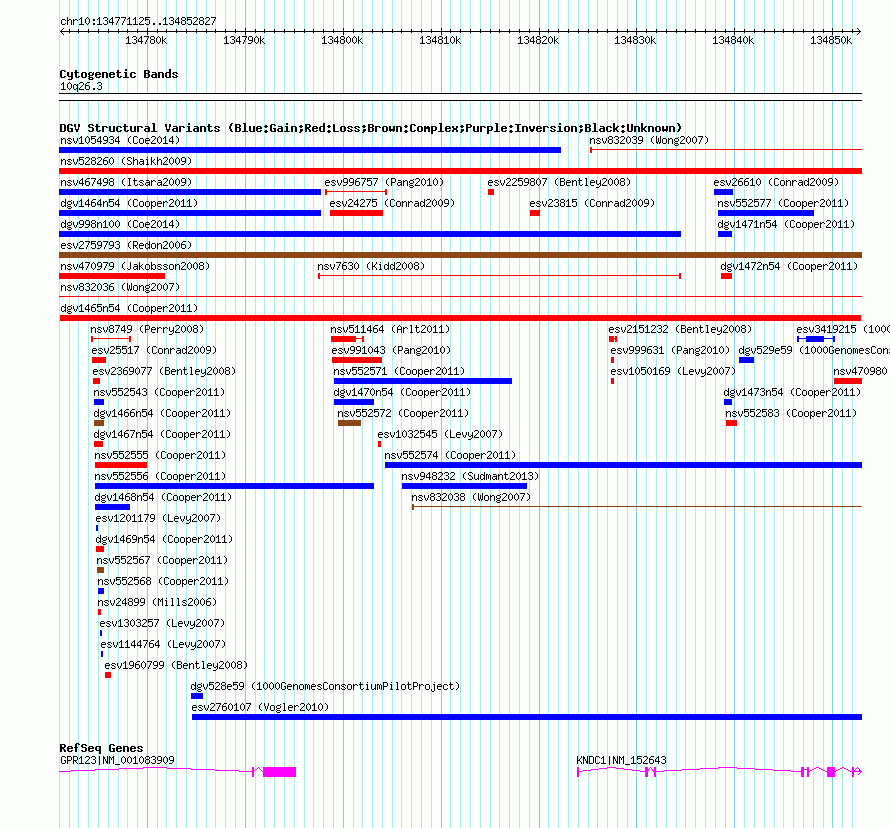Image resolution: width=890 pixels, height=828 pixels.
Task: Click the large GPR123 magenta exon block
Action: [279, 772]
